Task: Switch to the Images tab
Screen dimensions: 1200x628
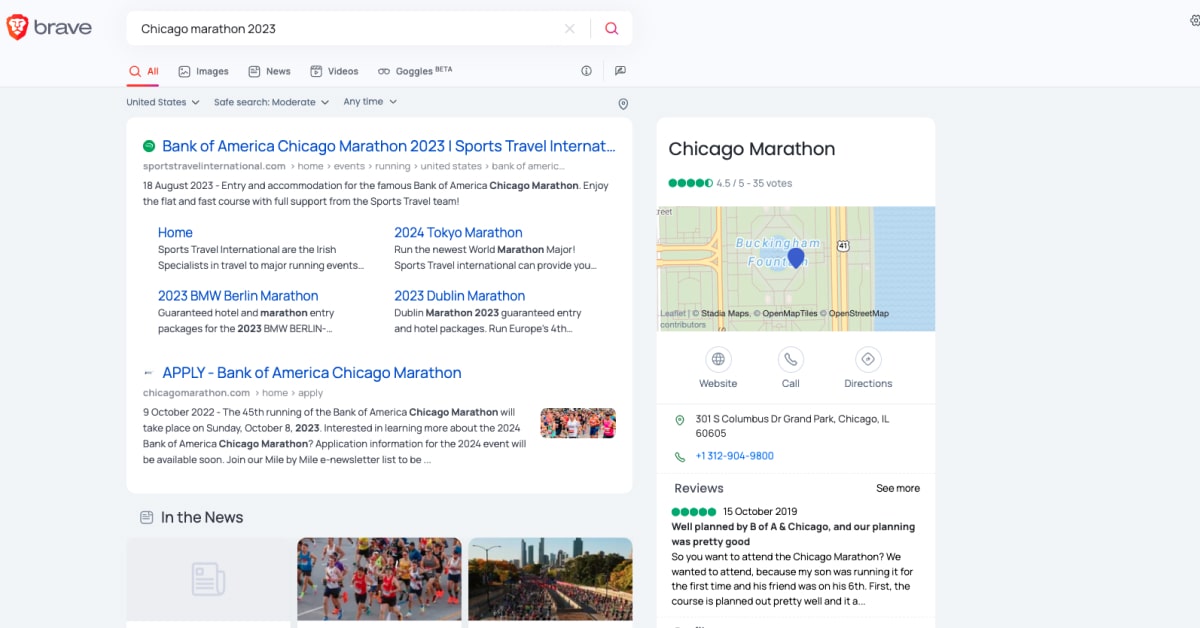Action: pyautogui.click(x=204, y=71)
